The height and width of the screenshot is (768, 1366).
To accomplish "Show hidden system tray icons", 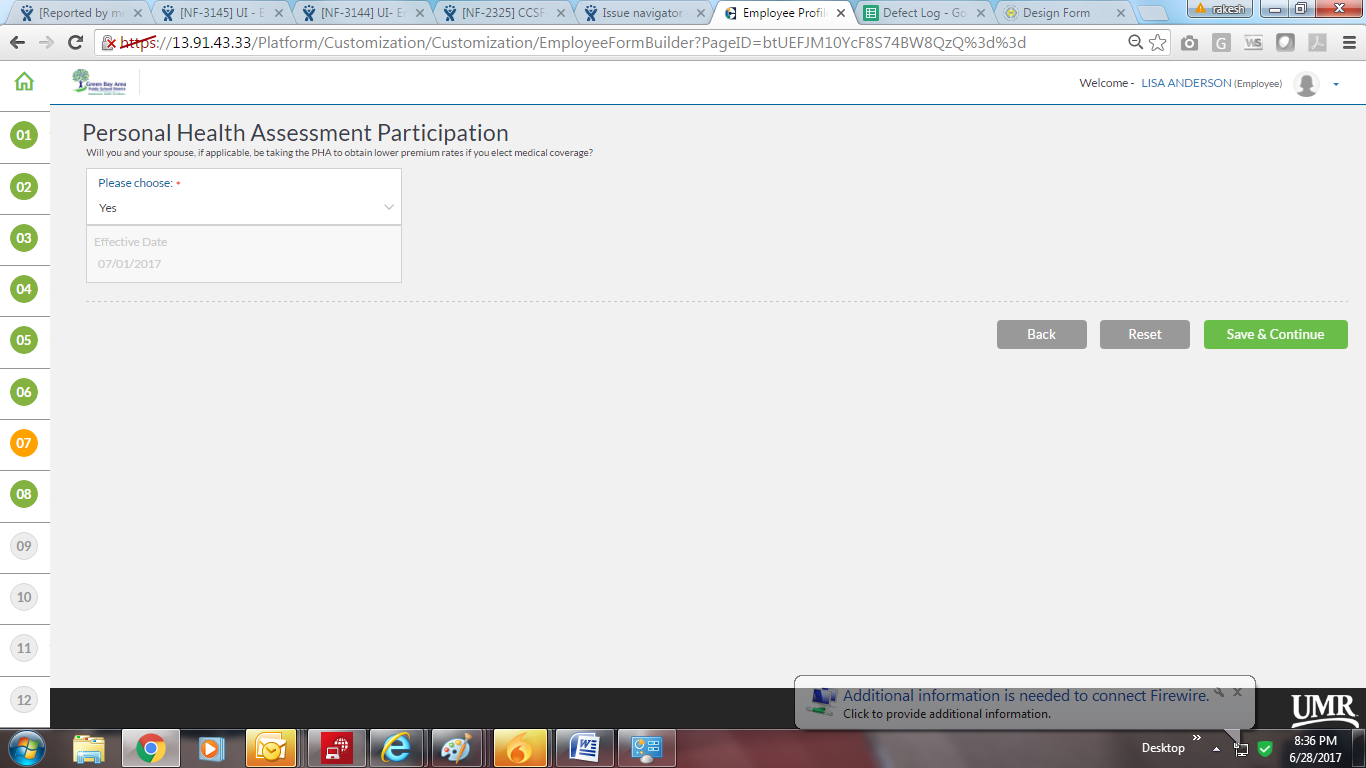I will point(1216,748).
